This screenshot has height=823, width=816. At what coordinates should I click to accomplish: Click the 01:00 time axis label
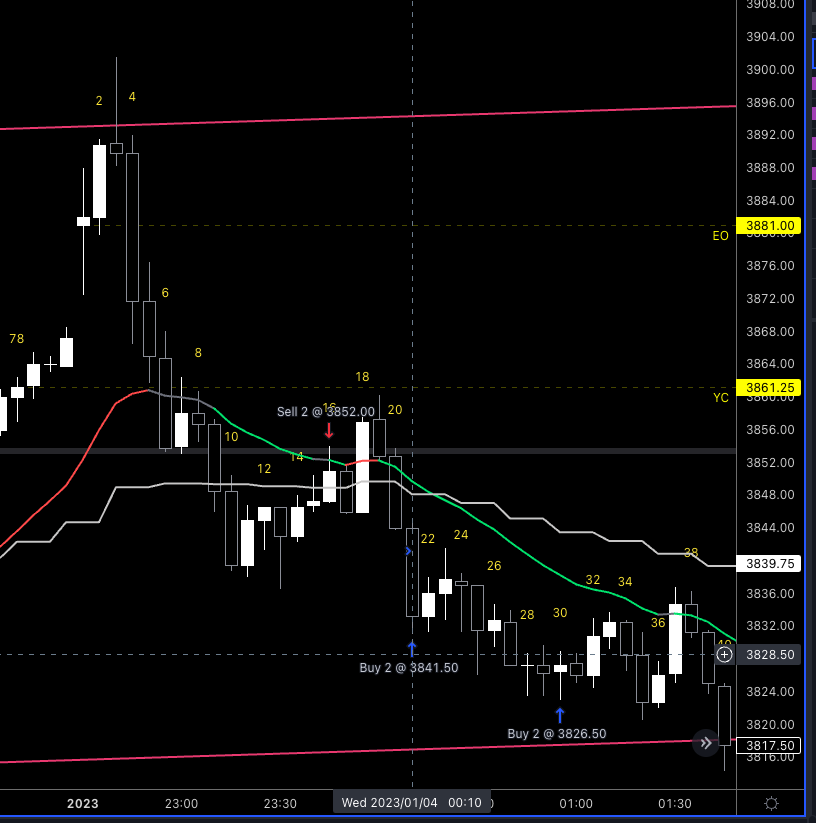click(576, 804)
